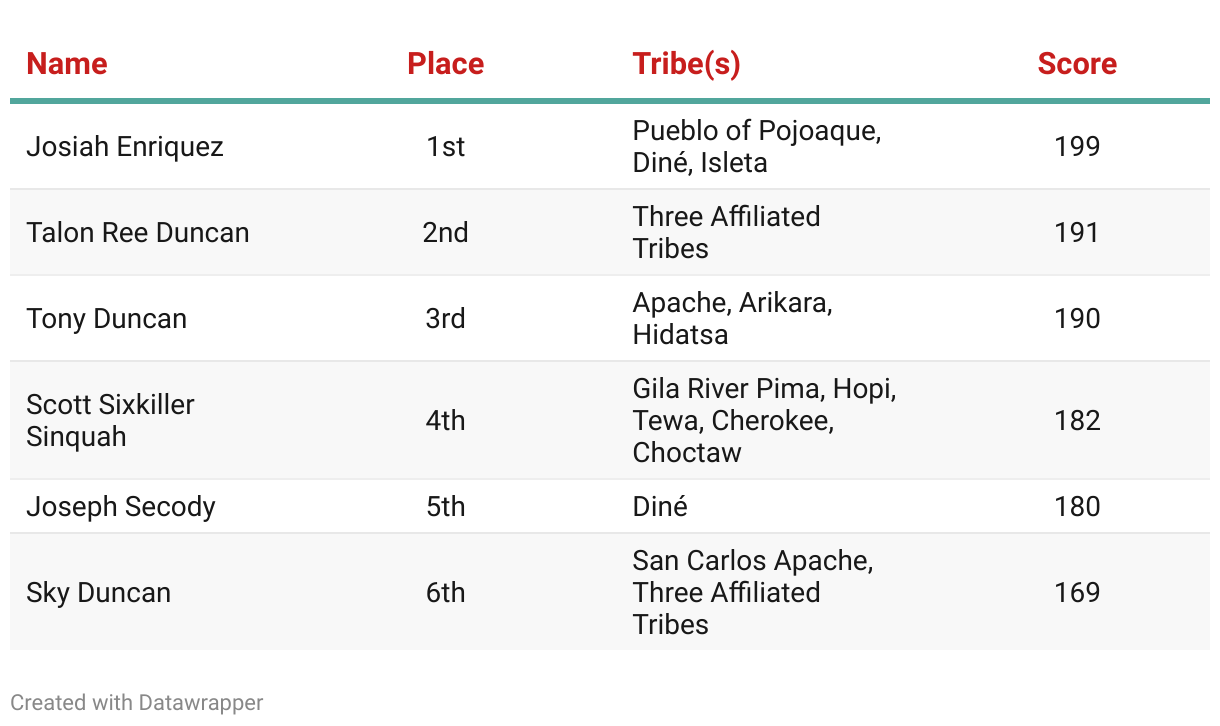Click the 1st place cell
This screenshot has height=726, width=1220.
[x=445, y=147]
